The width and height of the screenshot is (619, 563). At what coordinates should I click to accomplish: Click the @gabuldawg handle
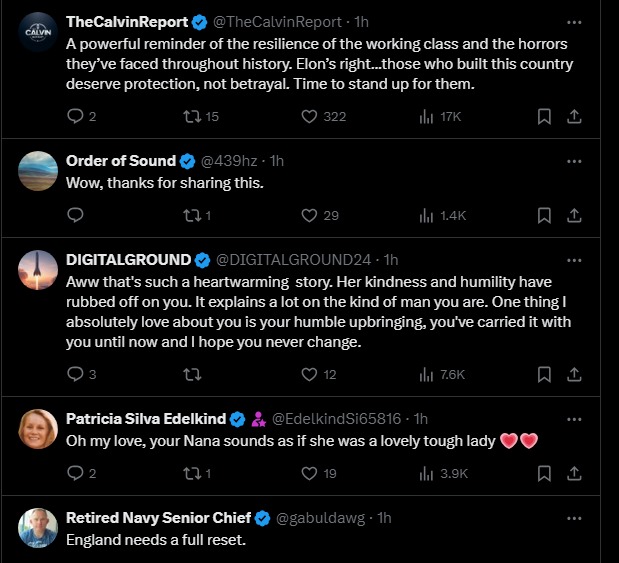[322, 518]
